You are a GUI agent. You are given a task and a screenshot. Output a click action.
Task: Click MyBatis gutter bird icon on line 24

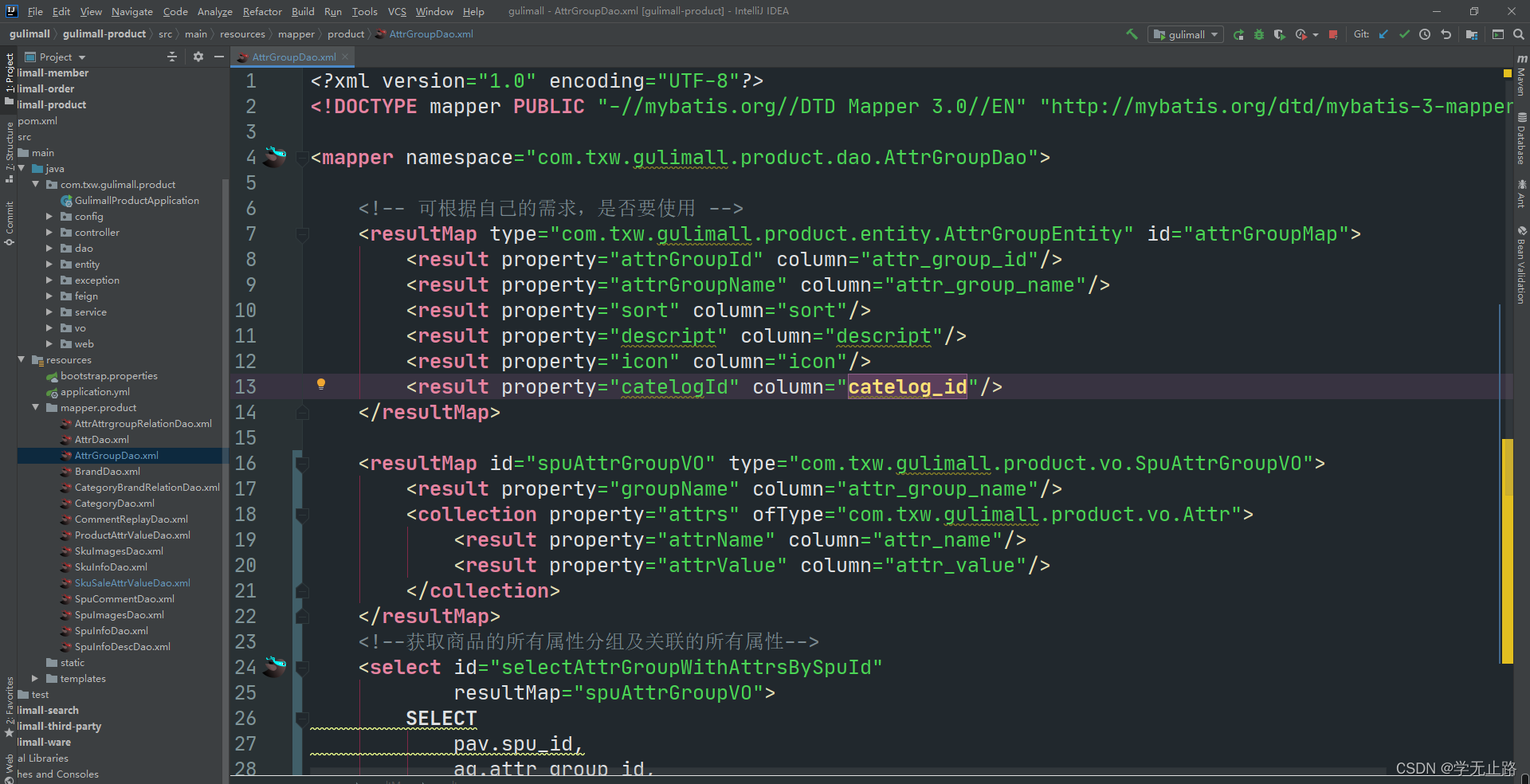275,665
